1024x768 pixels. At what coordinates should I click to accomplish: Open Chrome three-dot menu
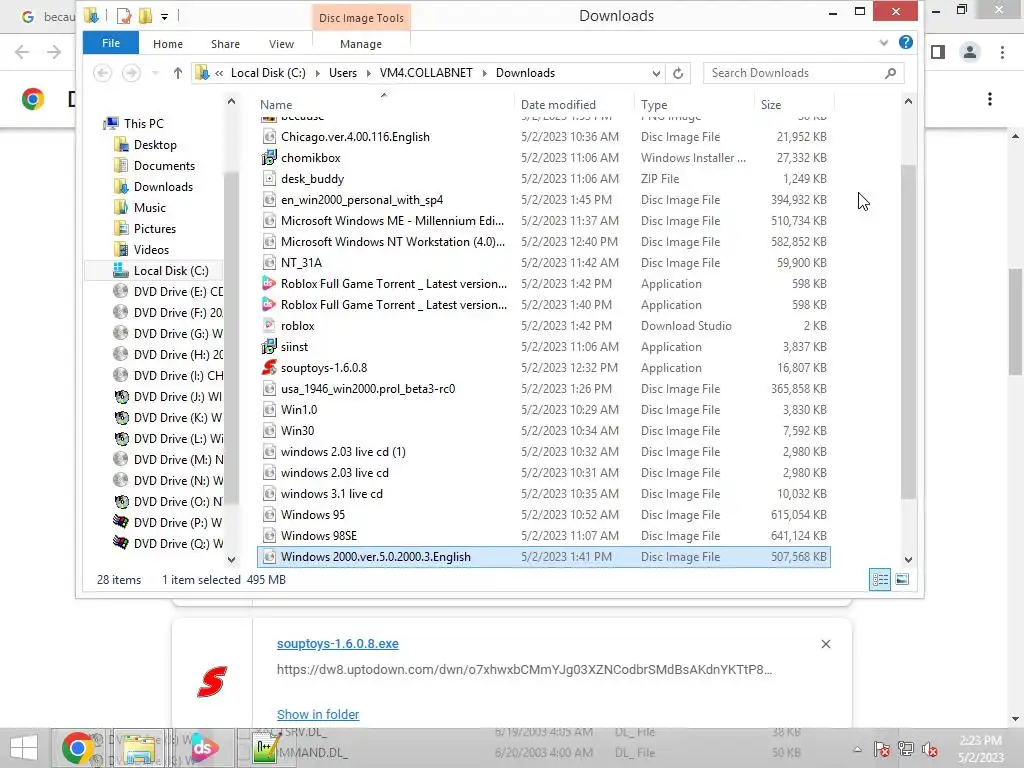point(1002,52)
